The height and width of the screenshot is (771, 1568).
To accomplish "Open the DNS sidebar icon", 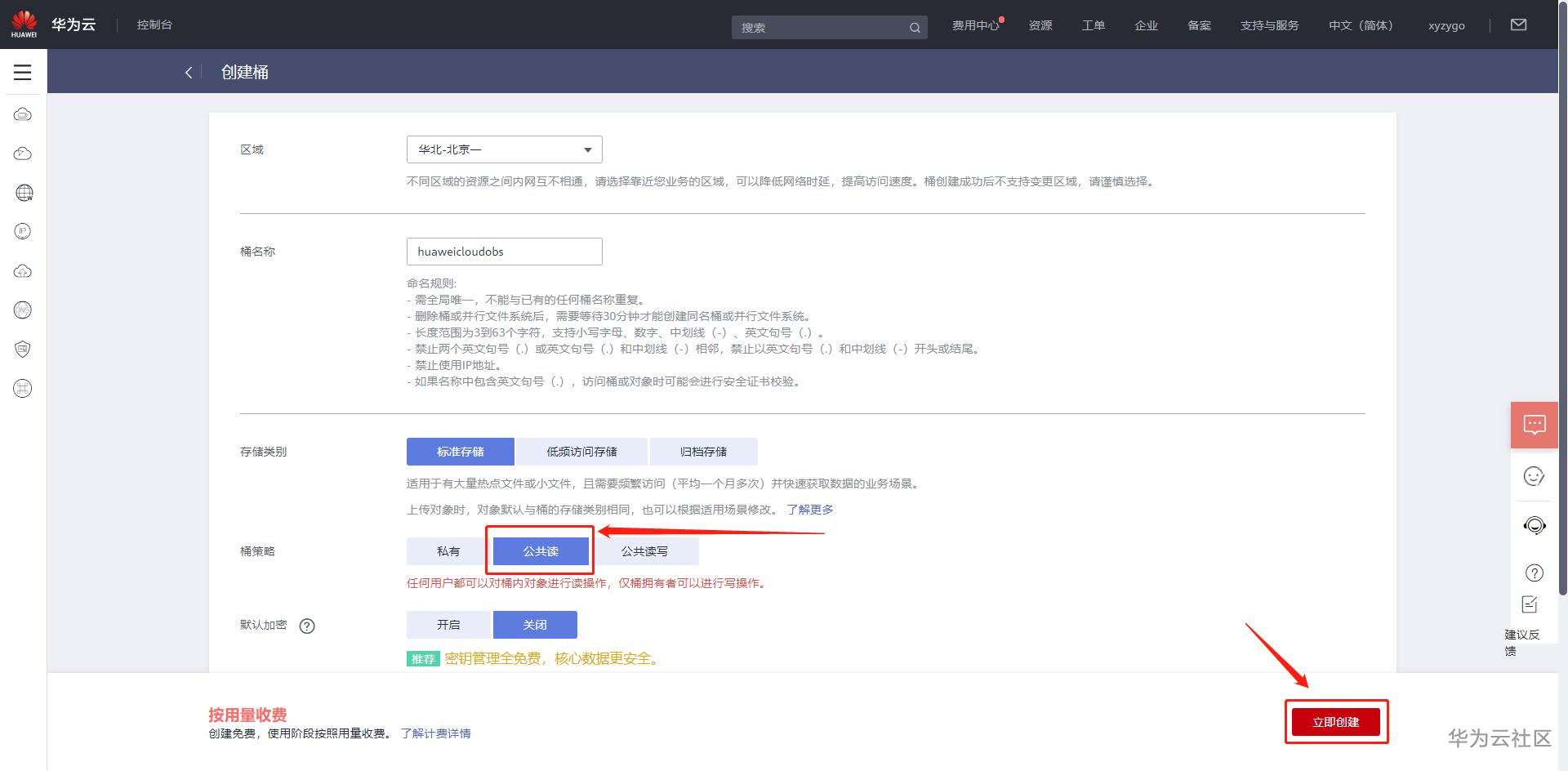I will (x=23, y=310).
